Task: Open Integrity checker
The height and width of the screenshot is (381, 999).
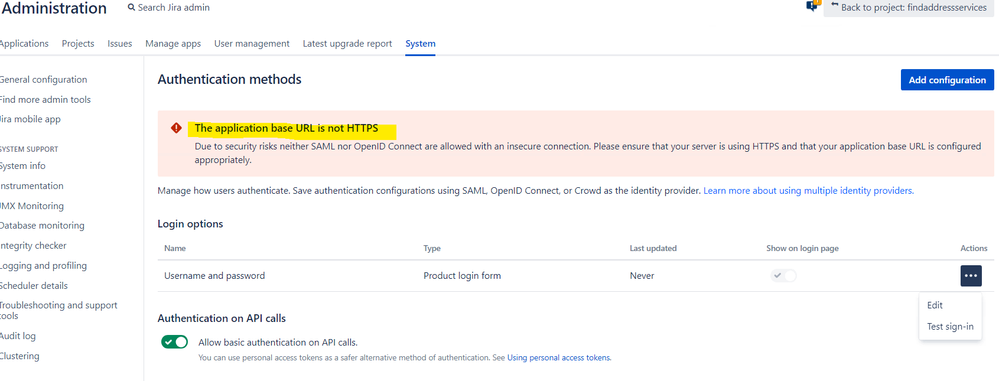Action: (32, 245)
